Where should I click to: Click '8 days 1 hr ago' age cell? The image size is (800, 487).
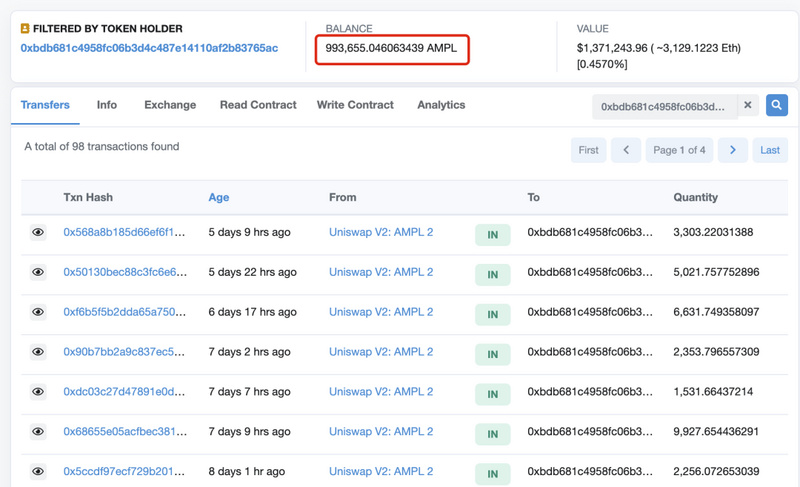pyautogui.click(x=246, y=471)
